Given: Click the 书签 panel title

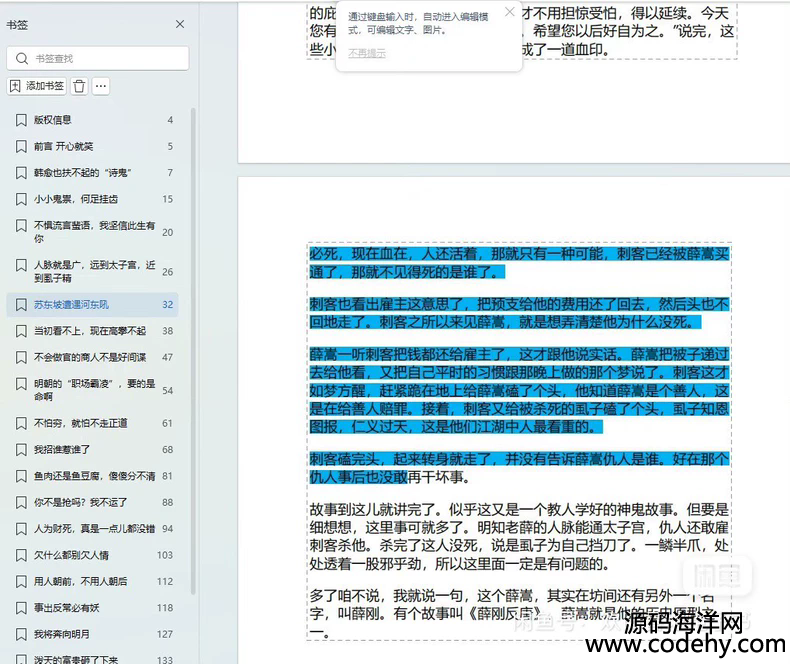Looking at the screenshot, I should (x=17, y=25).
